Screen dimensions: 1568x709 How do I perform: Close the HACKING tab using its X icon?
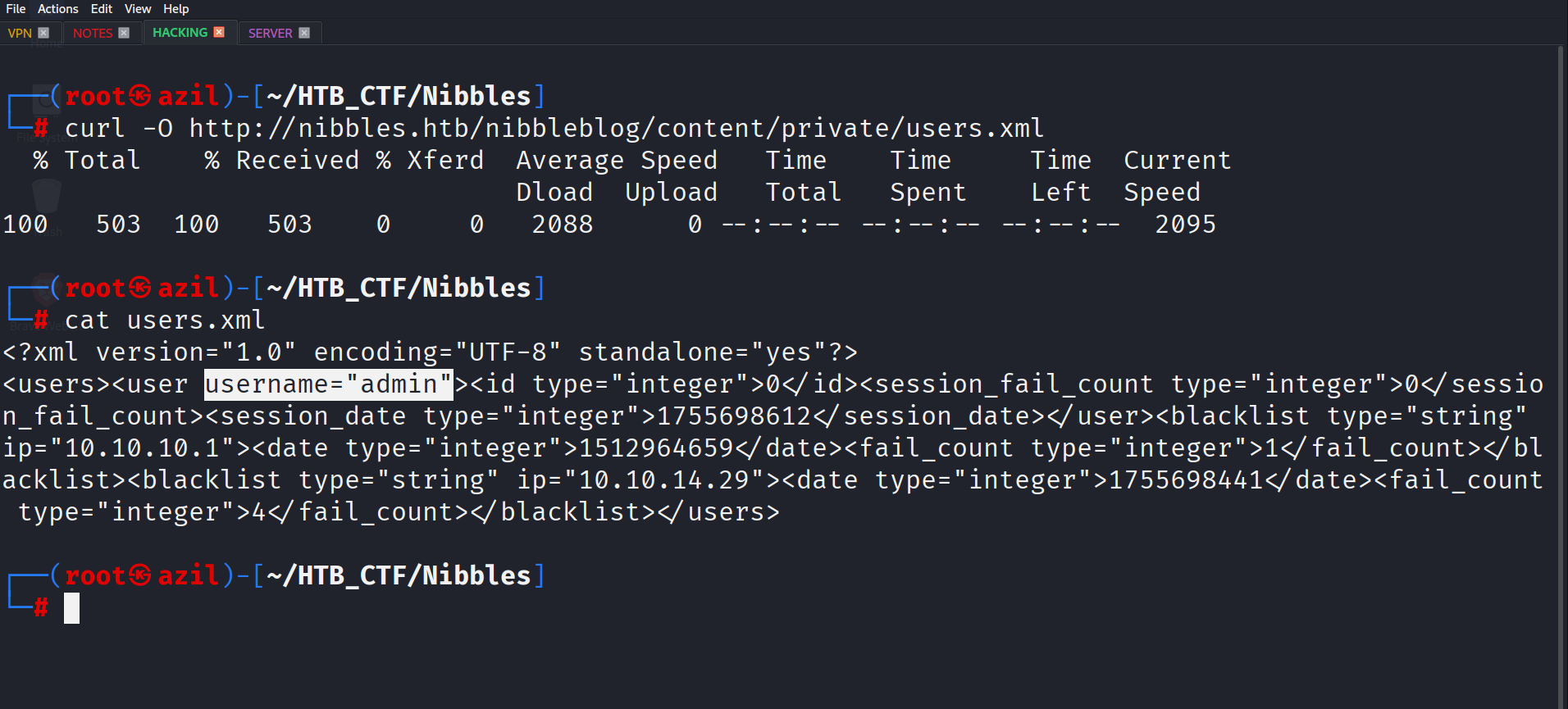tap(219, 32)
